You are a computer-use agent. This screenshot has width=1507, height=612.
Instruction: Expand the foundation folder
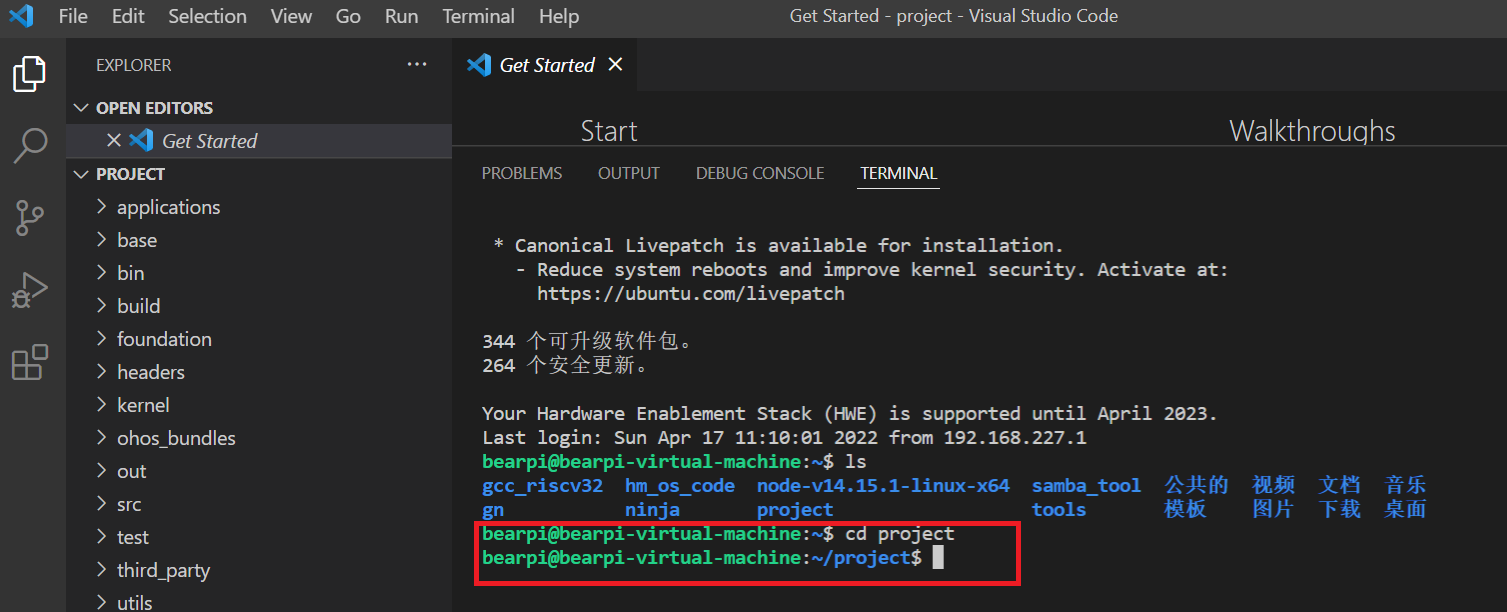(x=259, y=339)
